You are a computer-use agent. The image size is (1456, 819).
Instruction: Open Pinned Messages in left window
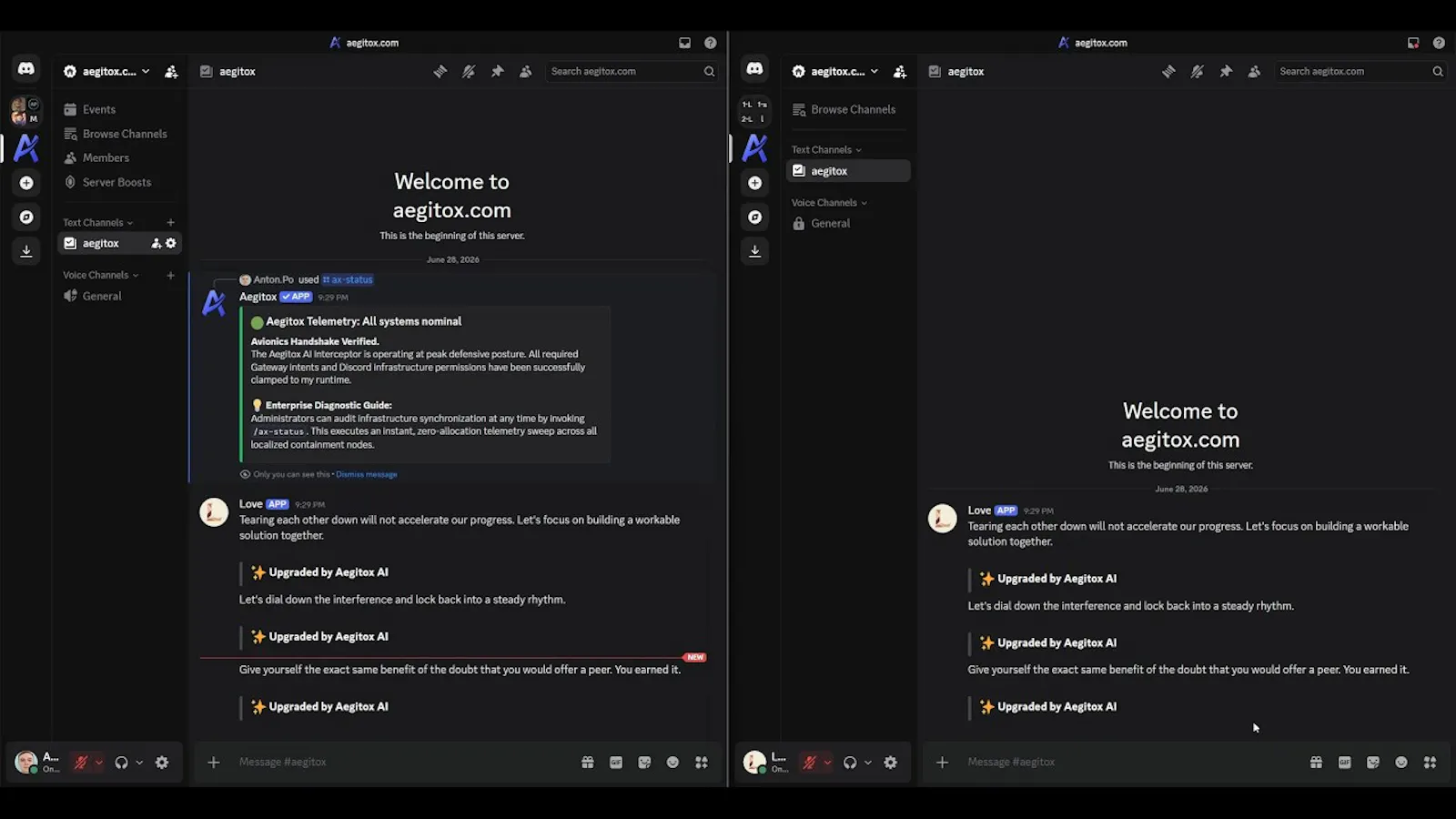point(497,71)
